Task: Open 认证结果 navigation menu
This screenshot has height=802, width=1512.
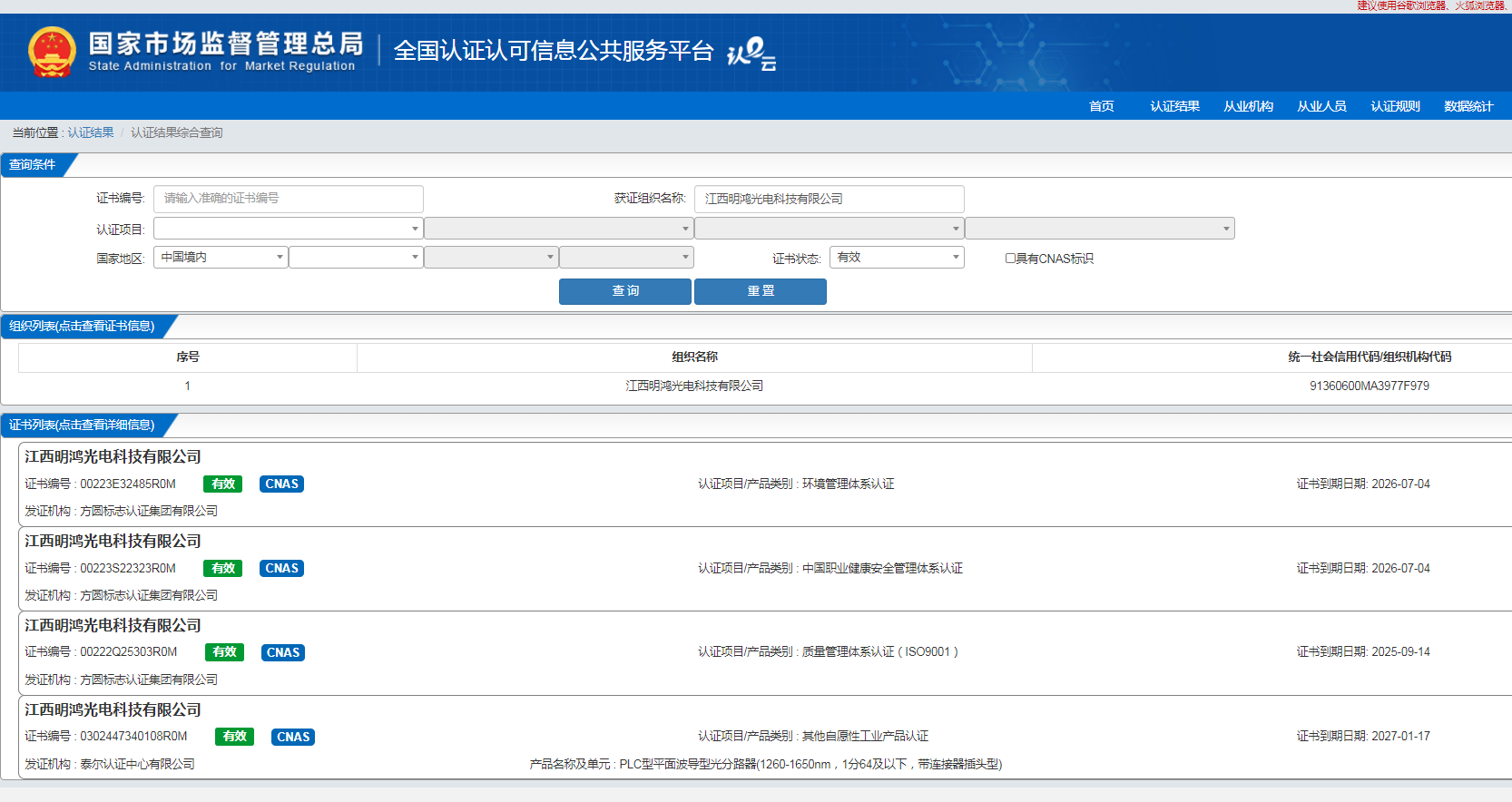Action: 1174,106
